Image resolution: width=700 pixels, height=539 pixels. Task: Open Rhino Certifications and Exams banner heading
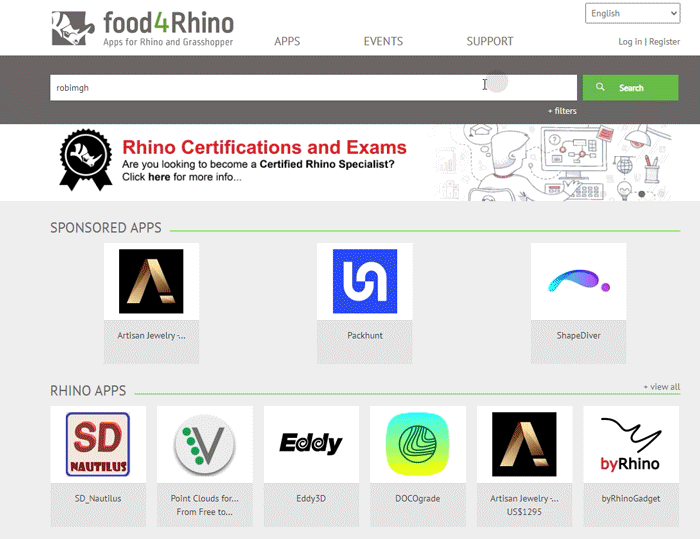tap(264, 147)
